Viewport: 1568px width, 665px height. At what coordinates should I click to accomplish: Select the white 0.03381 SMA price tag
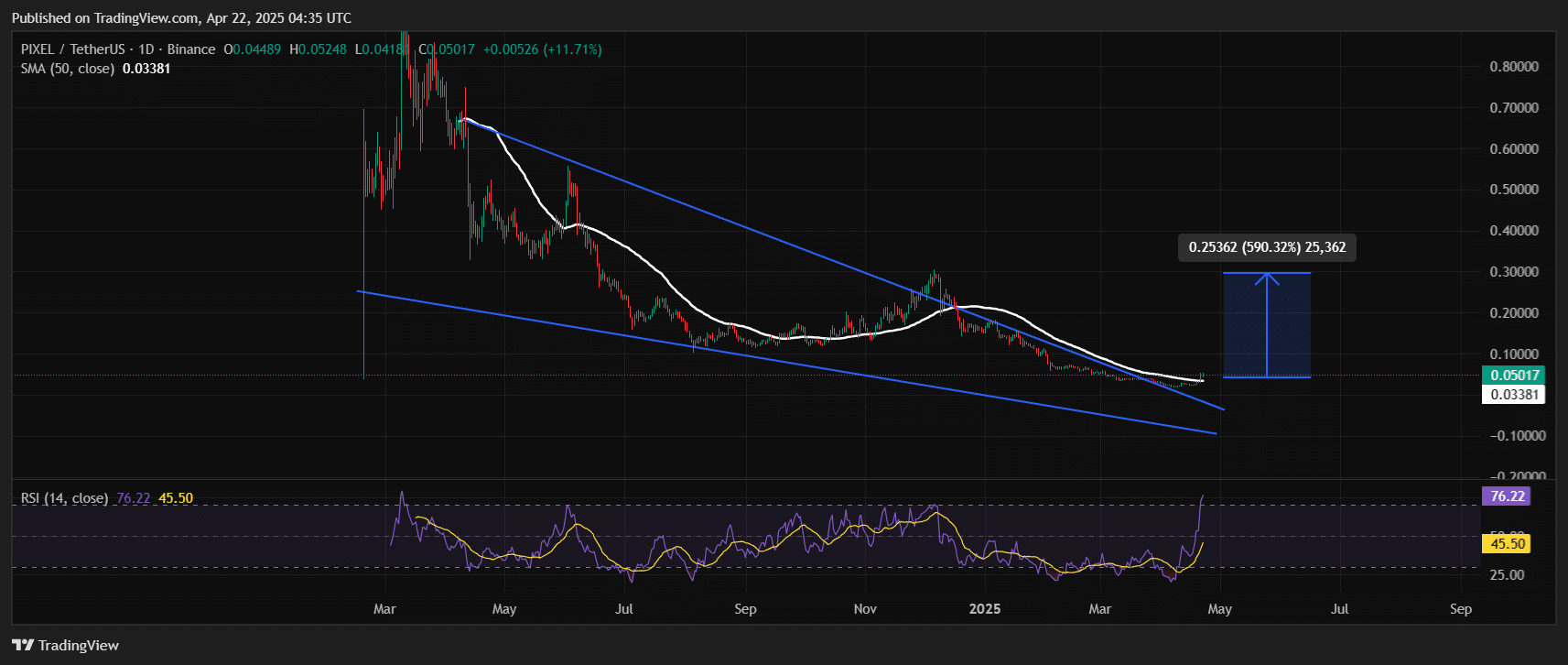coord(1513,395)
